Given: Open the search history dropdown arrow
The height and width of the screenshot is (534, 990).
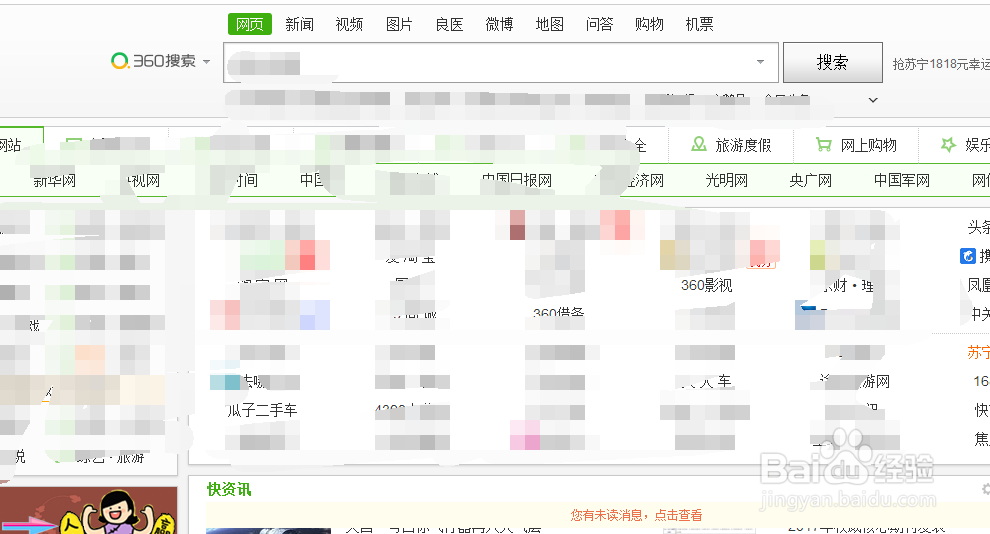Looking at the screenshot, I should tap(760, 62).
